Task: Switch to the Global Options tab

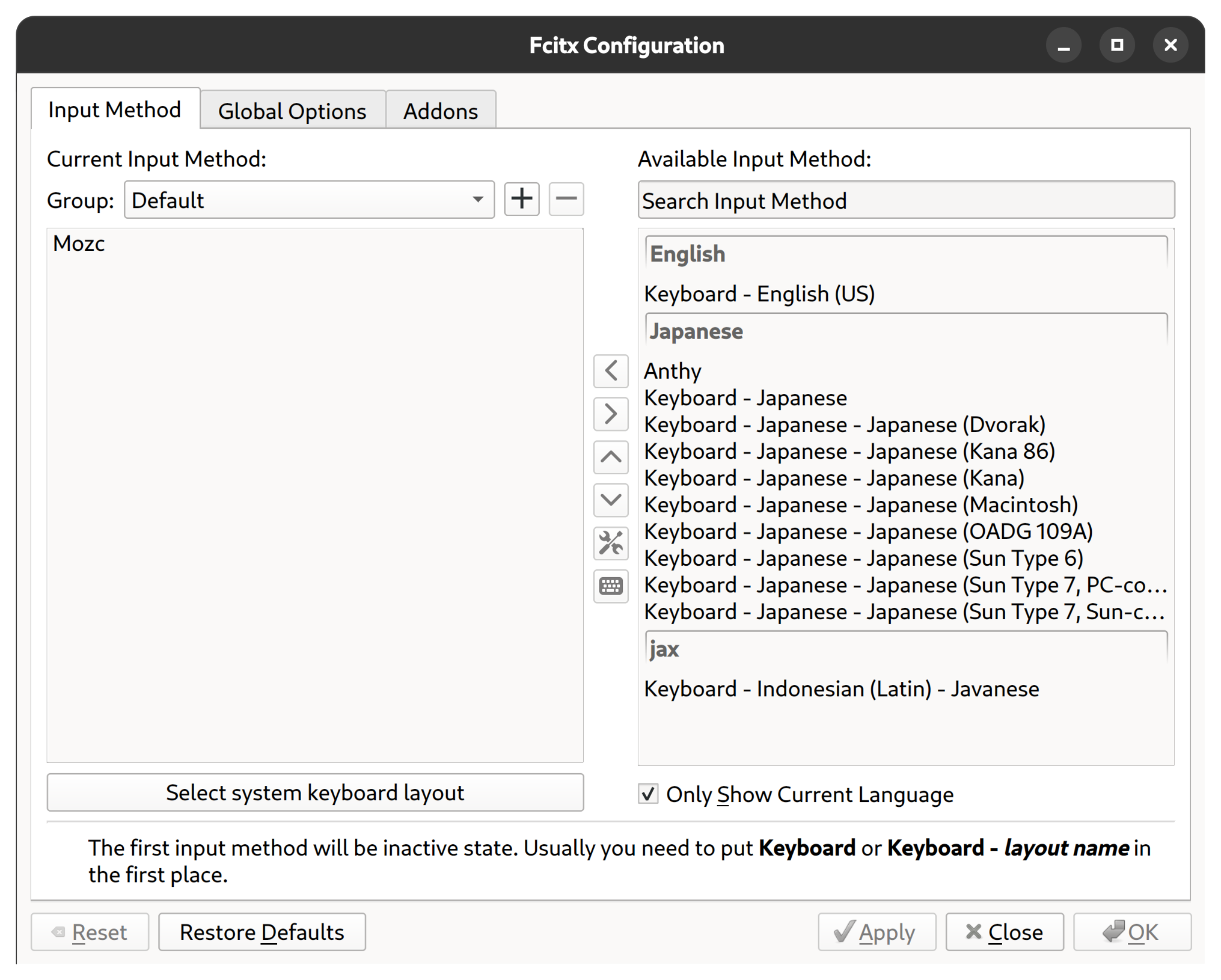Action: pyautogui.click(x=292, y=110)
